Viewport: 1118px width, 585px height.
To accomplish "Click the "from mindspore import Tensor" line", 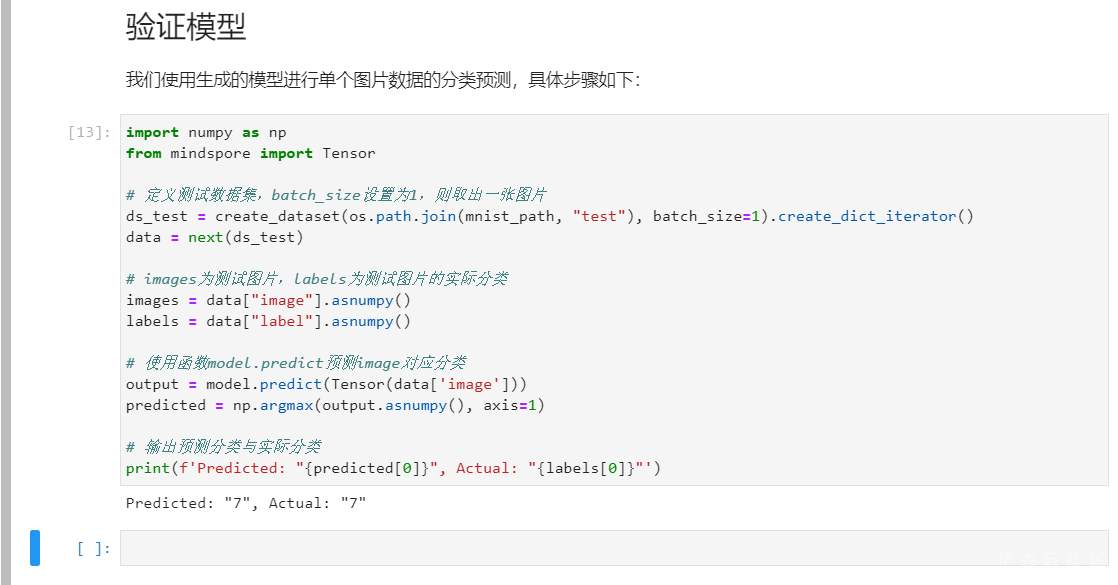I will (x=250, y=153).
